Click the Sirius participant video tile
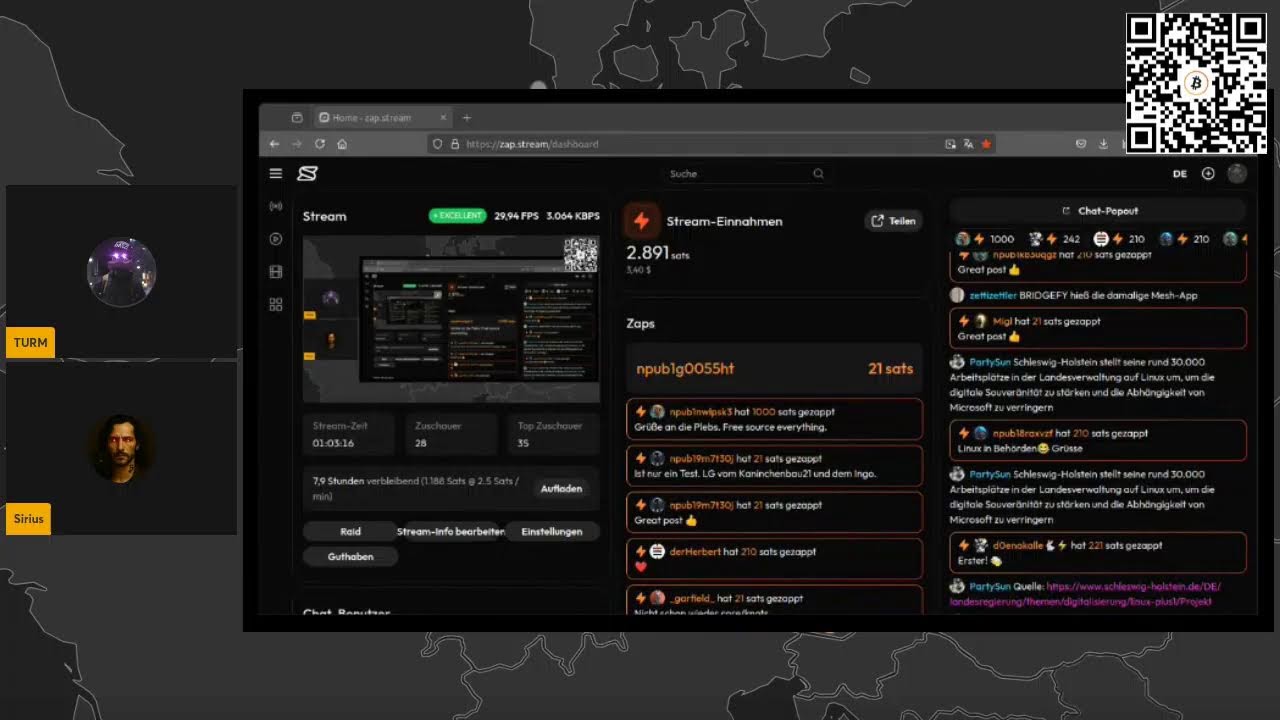The image size is (1280, 720). pyautogui.click(x=121, y=448)
